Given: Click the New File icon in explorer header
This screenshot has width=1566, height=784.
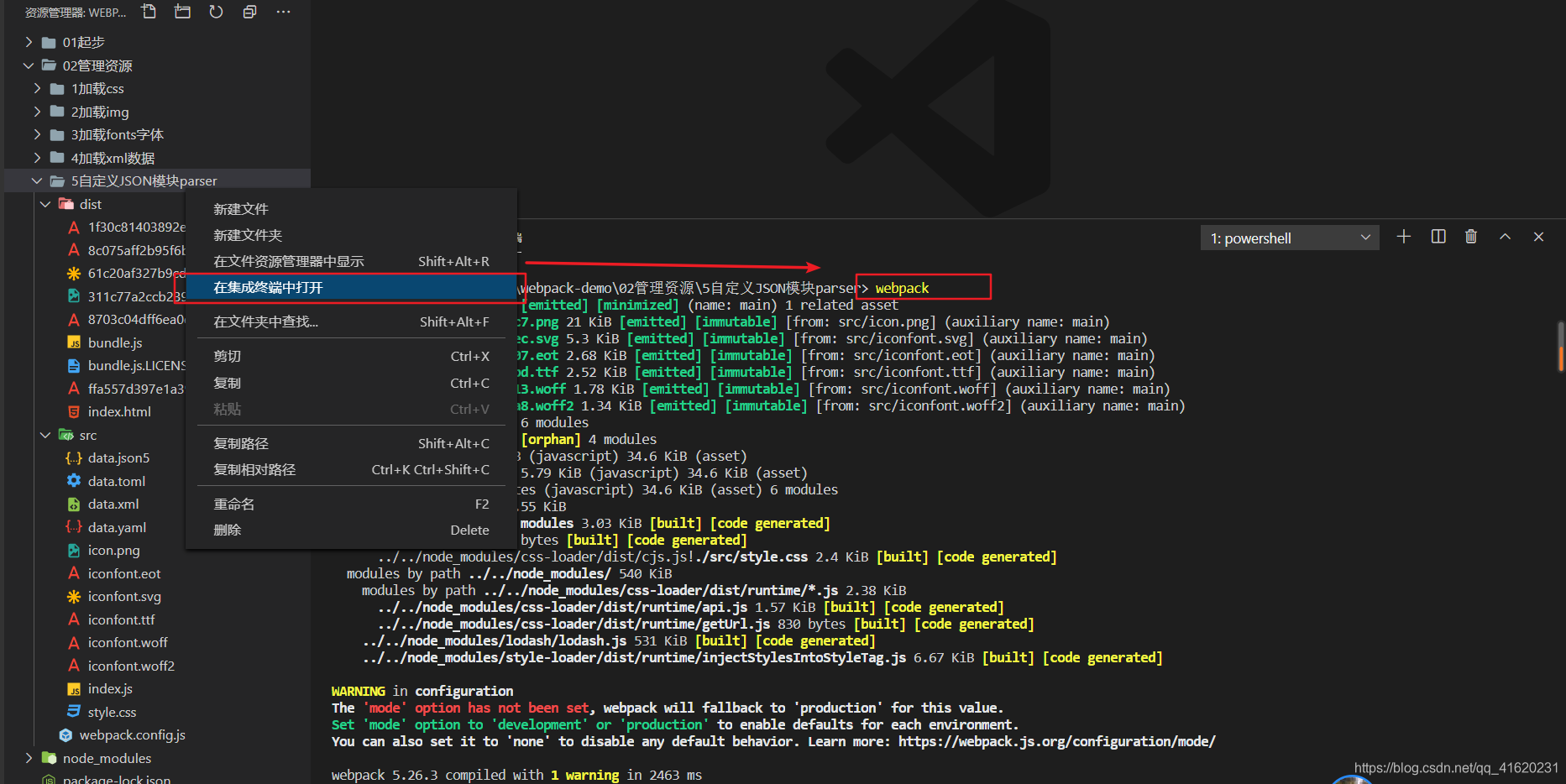Looking at the screenshot, I should point(149,12).
